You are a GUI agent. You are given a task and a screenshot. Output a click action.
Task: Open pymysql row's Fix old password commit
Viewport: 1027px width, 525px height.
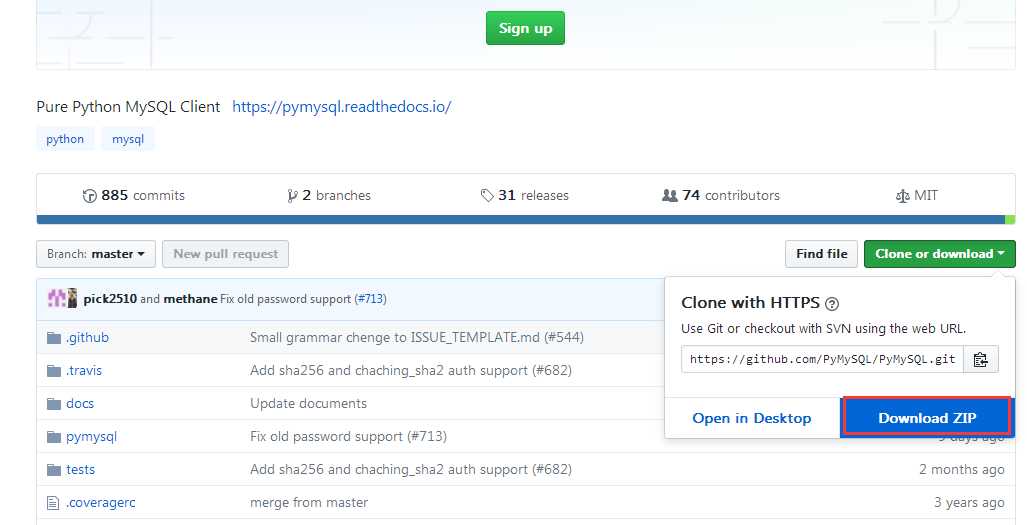(x=348, y=437)
